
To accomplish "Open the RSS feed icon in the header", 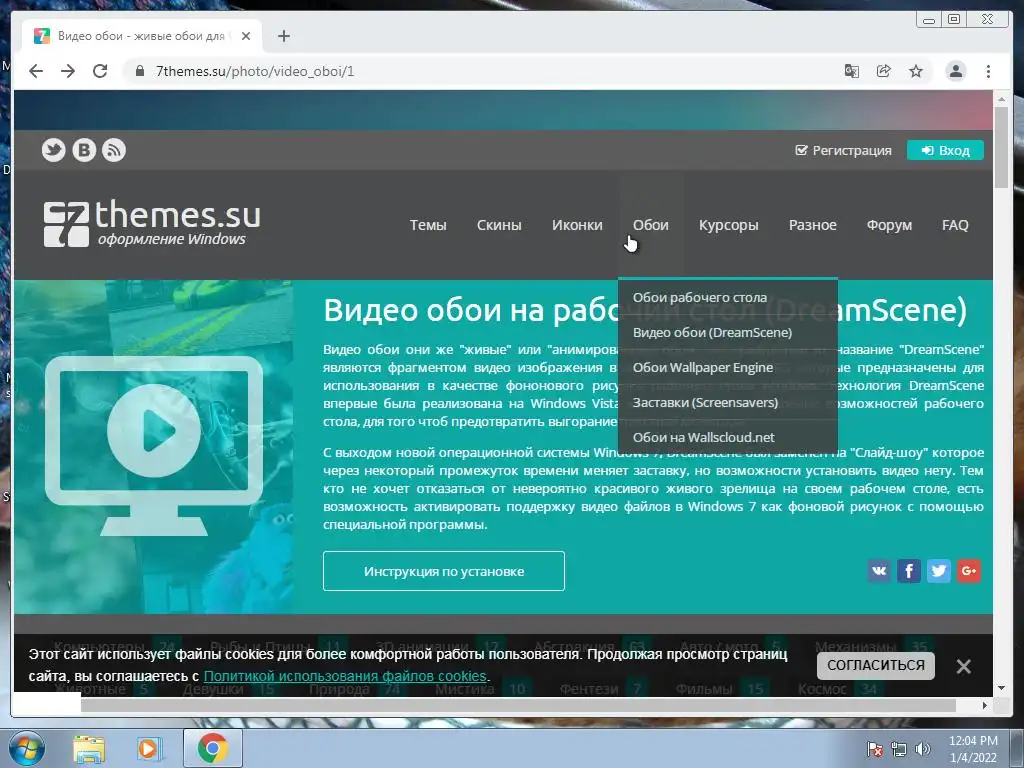I will coord(114,150).
